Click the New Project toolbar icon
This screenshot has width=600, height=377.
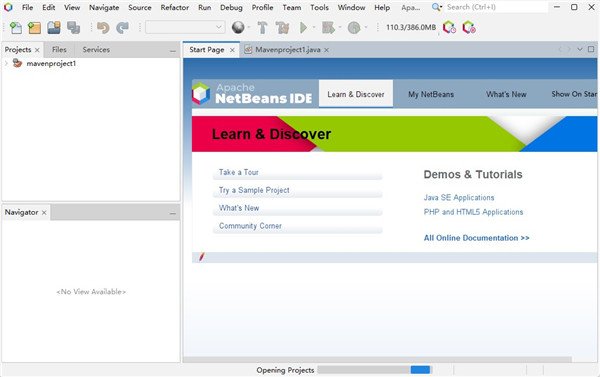click(x=34, y=28)
